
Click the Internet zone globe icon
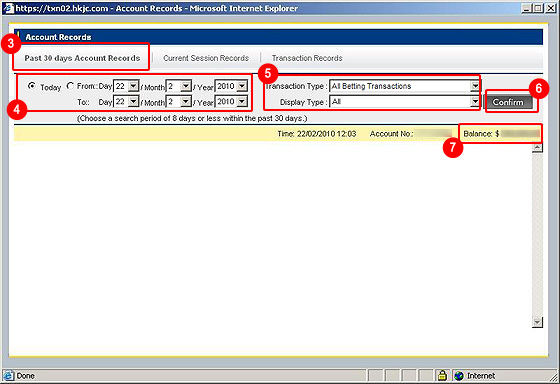click(x=459, y=376)
